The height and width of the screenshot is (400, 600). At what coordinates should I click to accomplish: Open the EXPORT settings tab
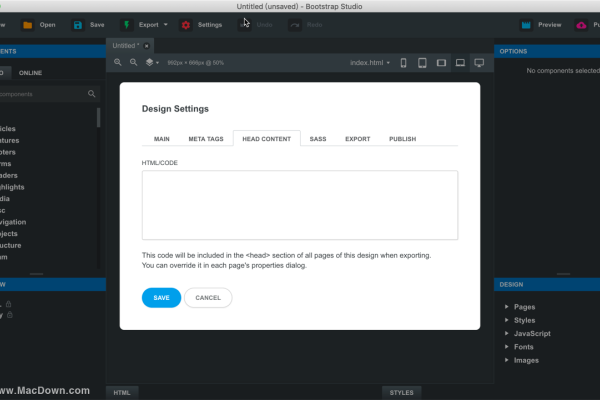click(357, 139)
